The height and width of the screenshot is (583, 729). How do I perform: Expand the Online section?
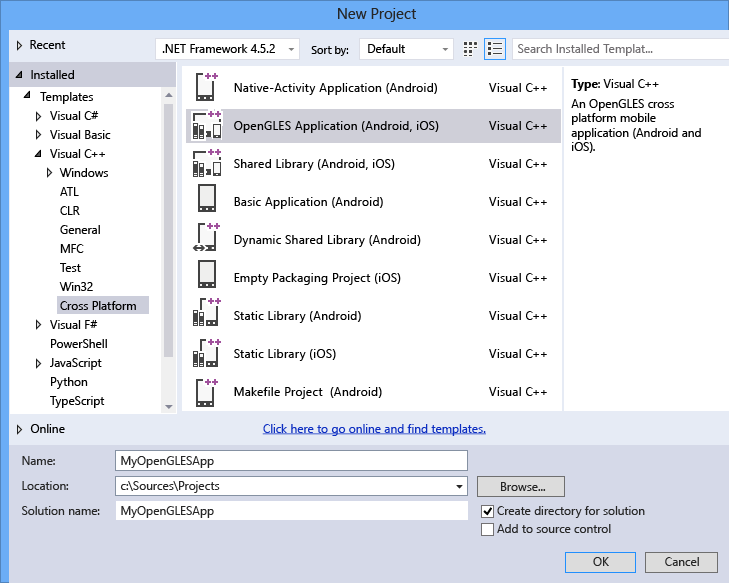[19, 429]
